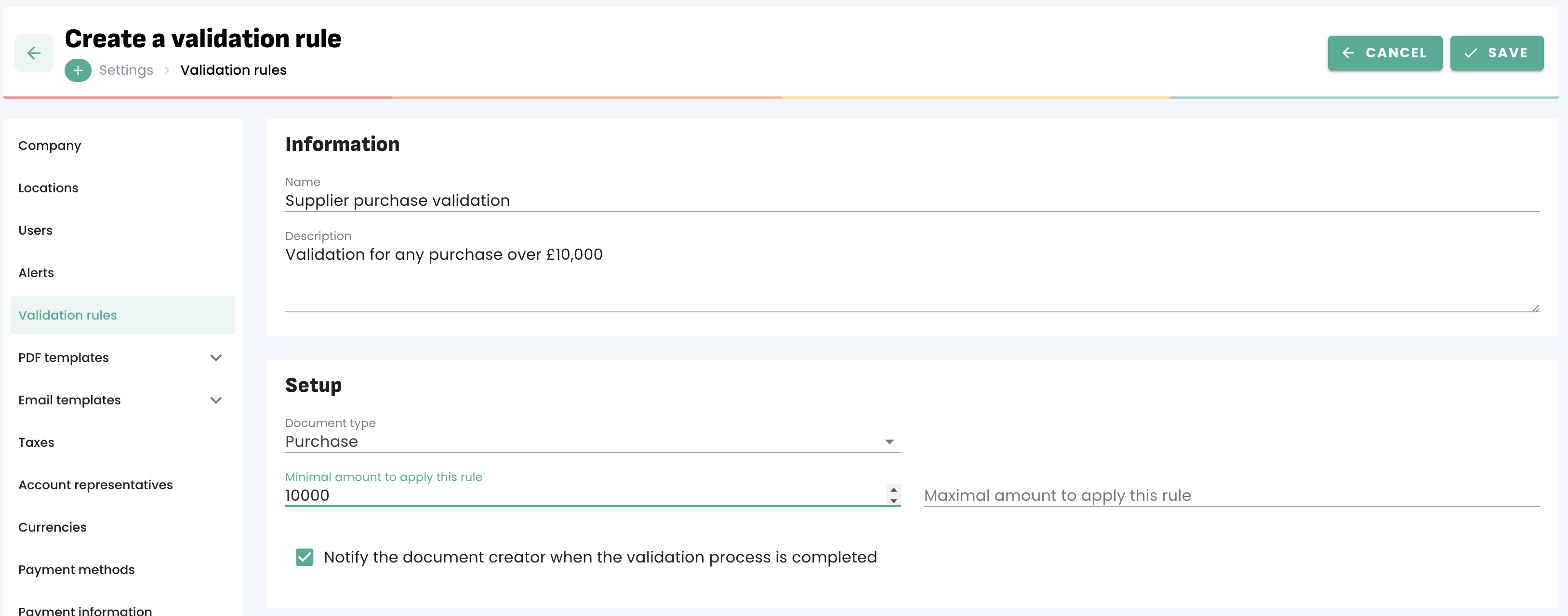Click the breadcrumb chevron separator icon
Viewport: 1568px width, 616px height.
[x=167, y=70]
